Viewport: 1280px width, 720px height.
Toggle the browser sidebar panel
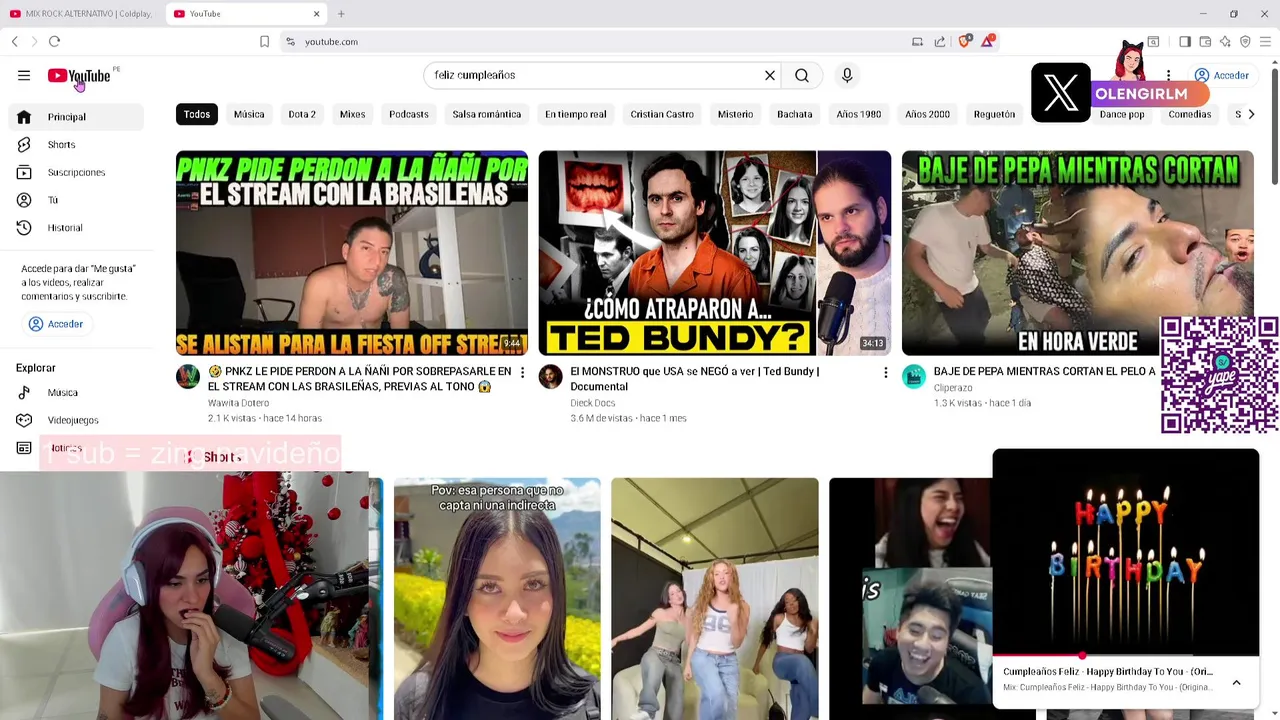tap(1185, 41)
